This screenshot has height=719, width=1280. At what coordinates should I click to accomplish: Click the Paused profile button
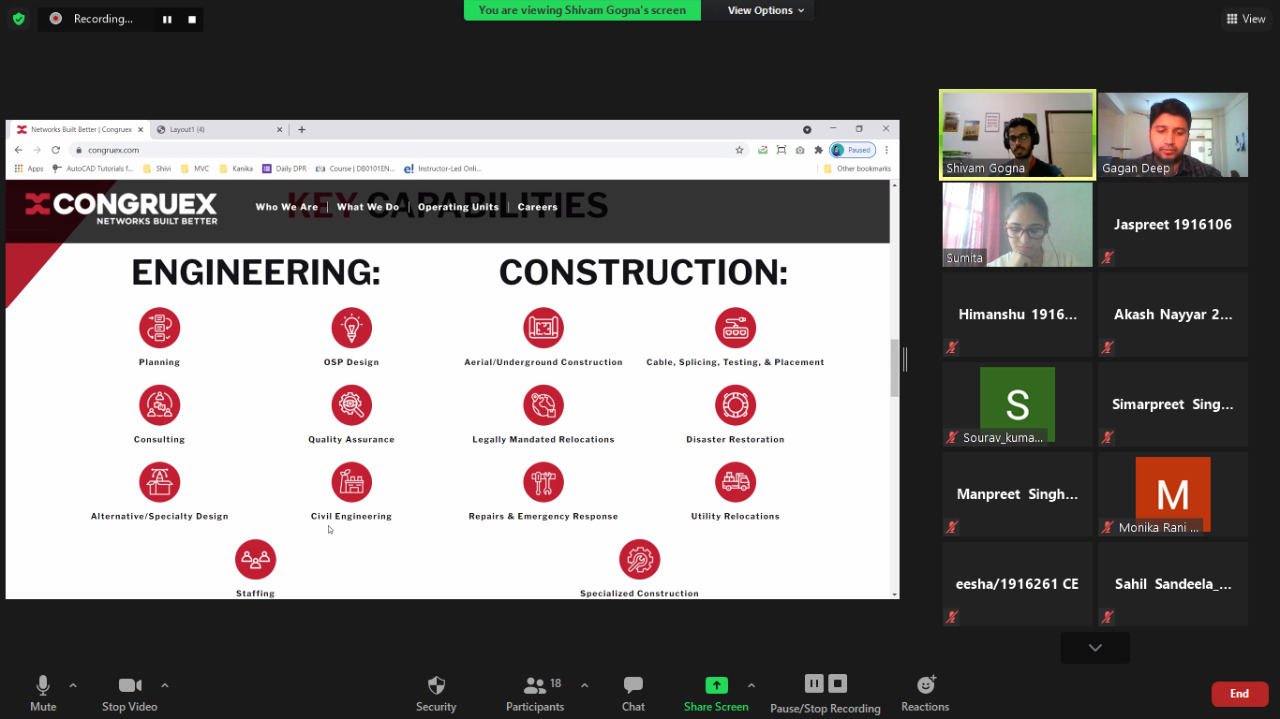click(852, 150)
